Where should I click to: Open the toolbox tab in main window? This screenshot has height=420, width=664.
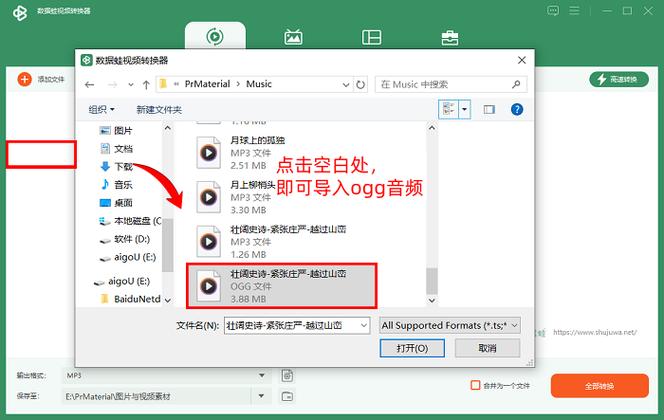coord(450,38)
